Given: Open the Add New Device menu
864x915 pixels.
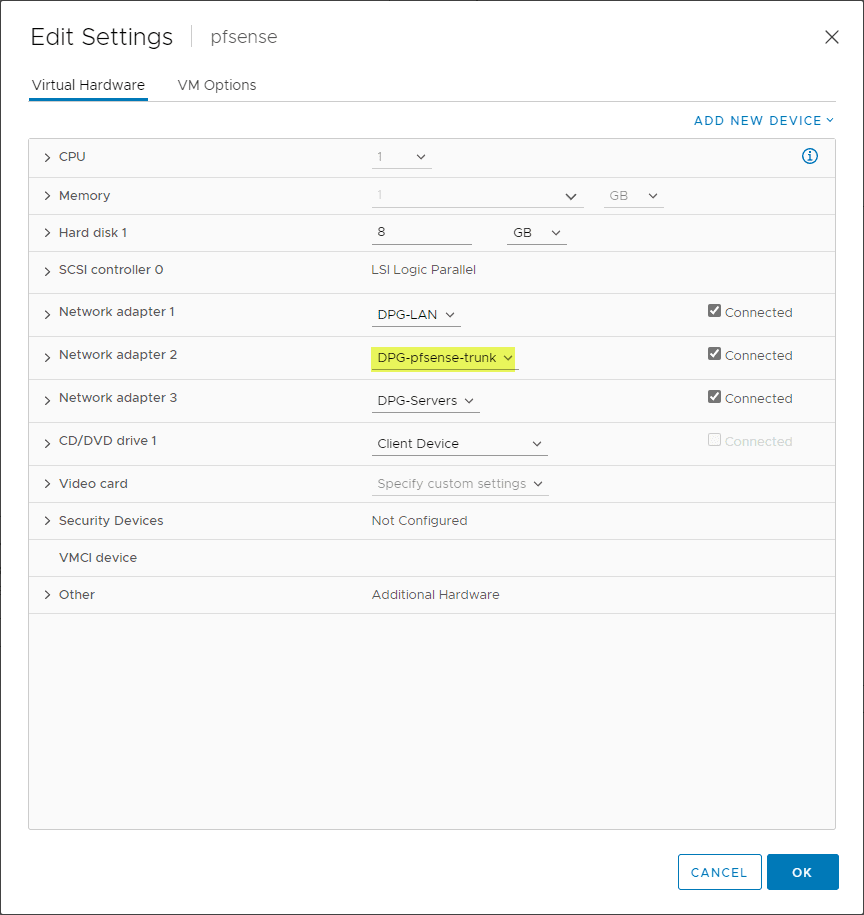Looking at the screenshot, I should (x=763, y=121).
